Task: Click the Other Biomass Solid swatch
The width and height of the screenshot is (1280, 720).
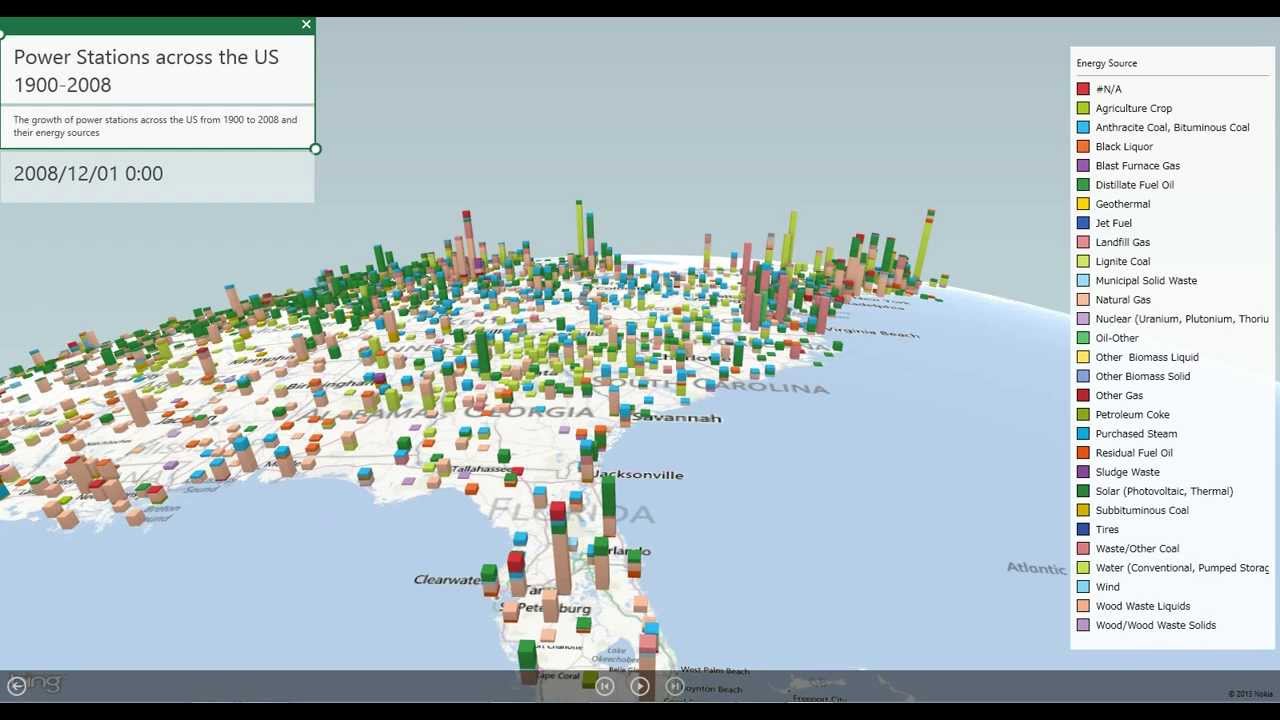Action: 1083,376
